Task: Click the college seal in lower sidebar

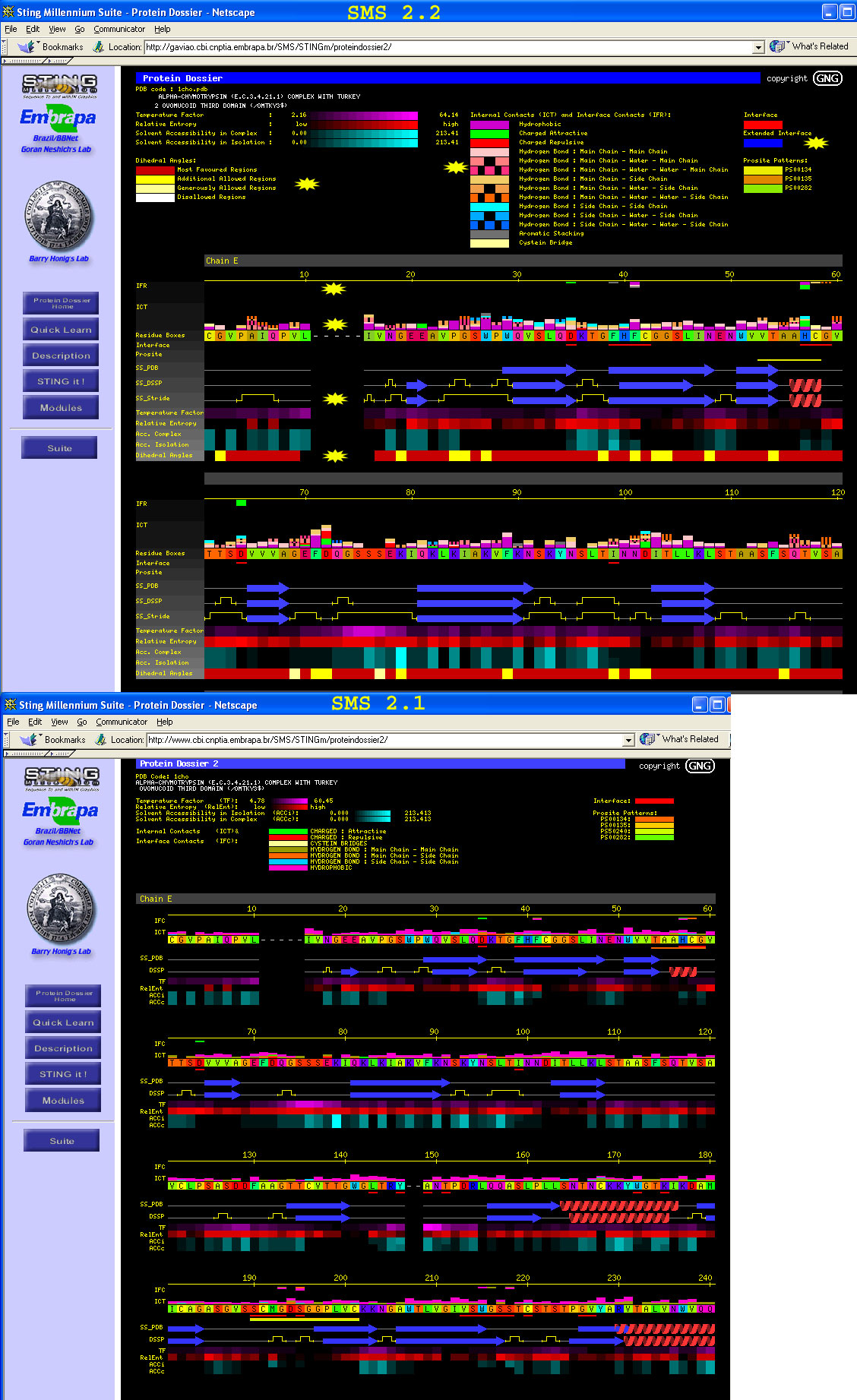Action: [x=61, y=909]
